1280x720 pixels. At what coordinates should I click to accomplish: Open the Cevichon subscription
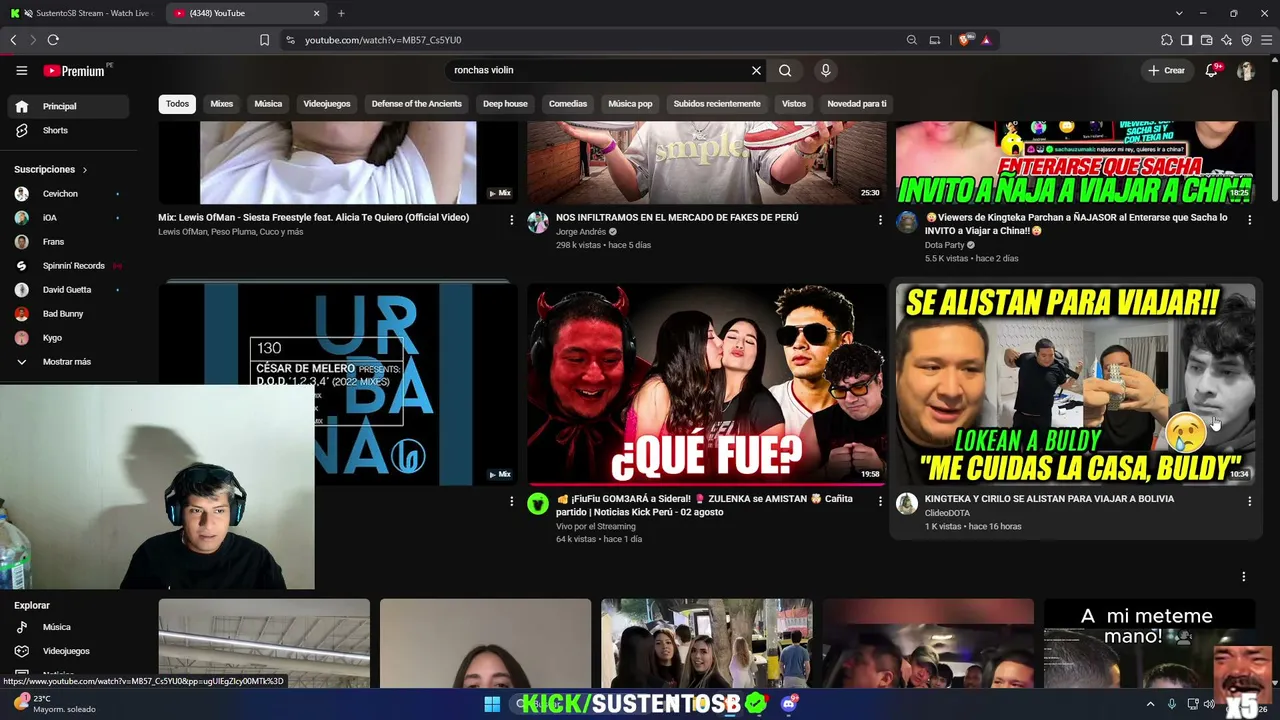pyautogui.click(x=68, y=194)
